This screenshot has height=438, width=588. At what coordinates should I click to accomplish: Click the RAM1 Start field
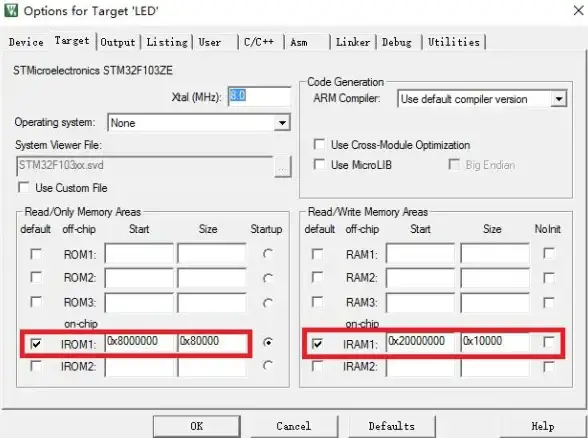click(x=420, y=254)
